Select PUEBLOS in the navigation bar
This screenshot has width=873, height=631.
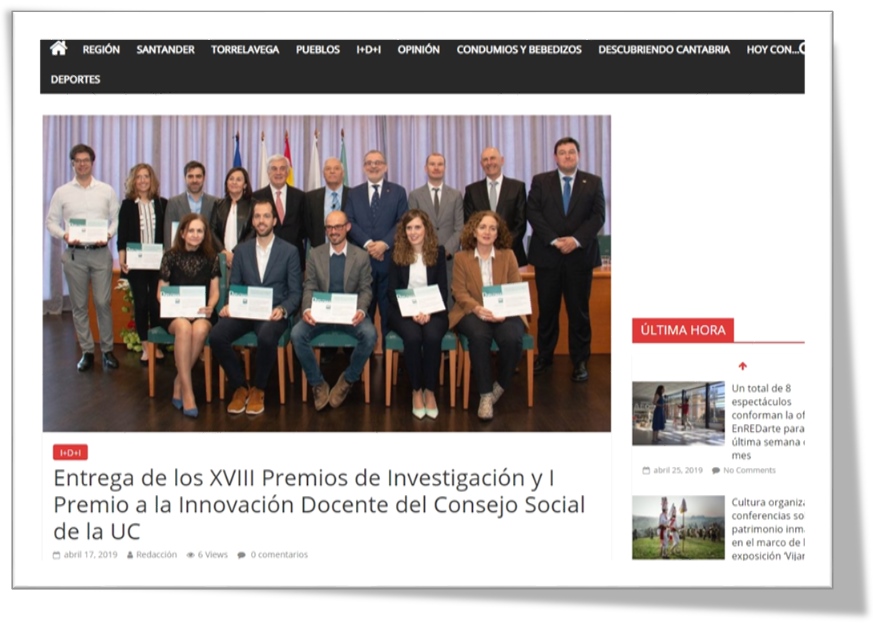318,50
